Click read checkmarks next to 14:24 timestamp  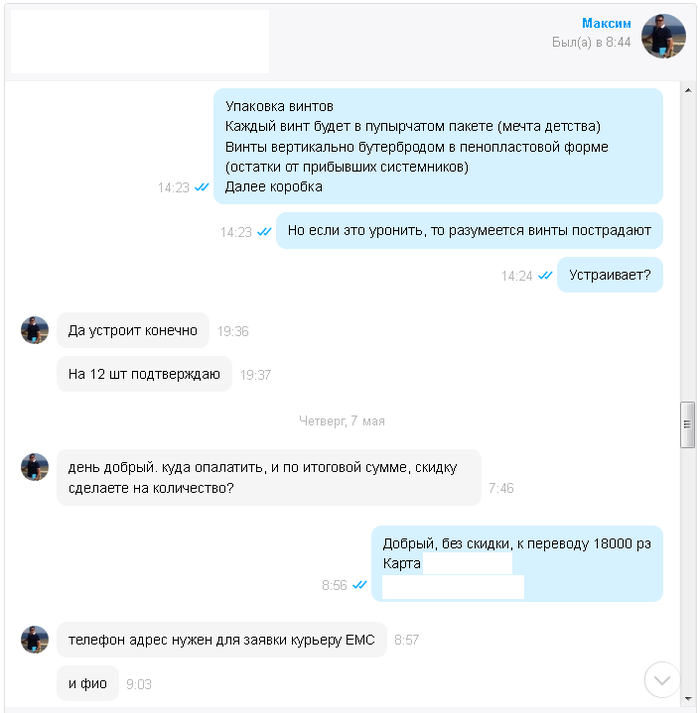(545, 276)
